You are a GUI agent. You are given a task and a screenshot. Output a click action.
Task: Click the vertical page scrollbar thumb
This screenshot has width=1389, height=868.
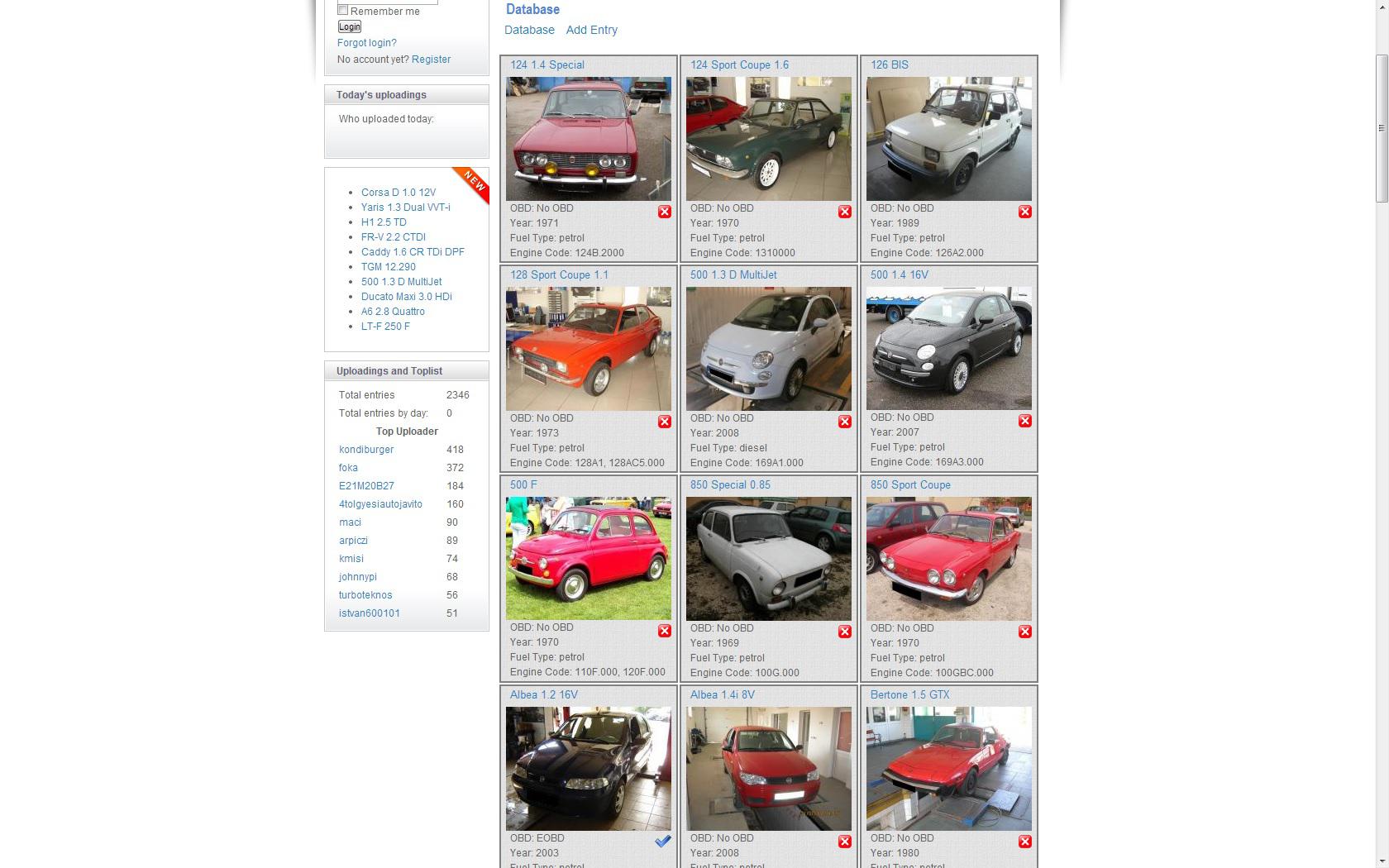(1382, 128)
